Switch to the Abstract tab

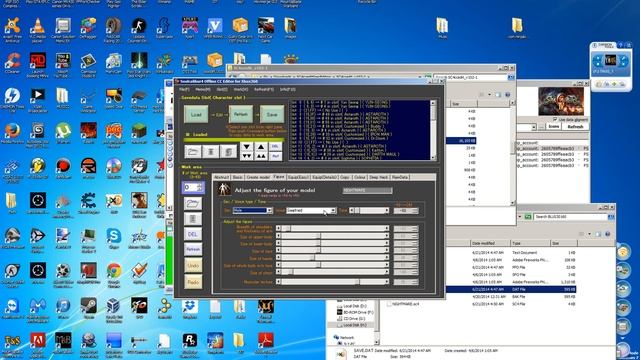point(222,177)
